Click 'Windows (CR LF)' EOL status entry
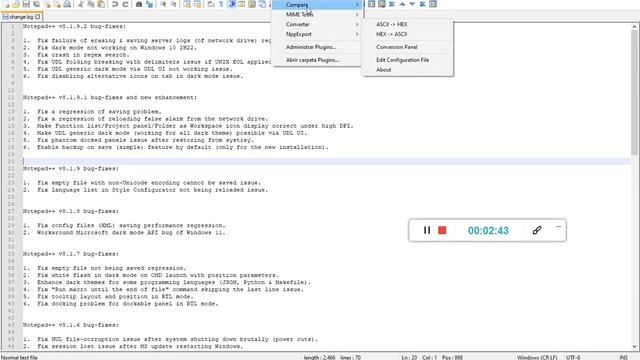640x360 pixels. [x=537, y=357]
